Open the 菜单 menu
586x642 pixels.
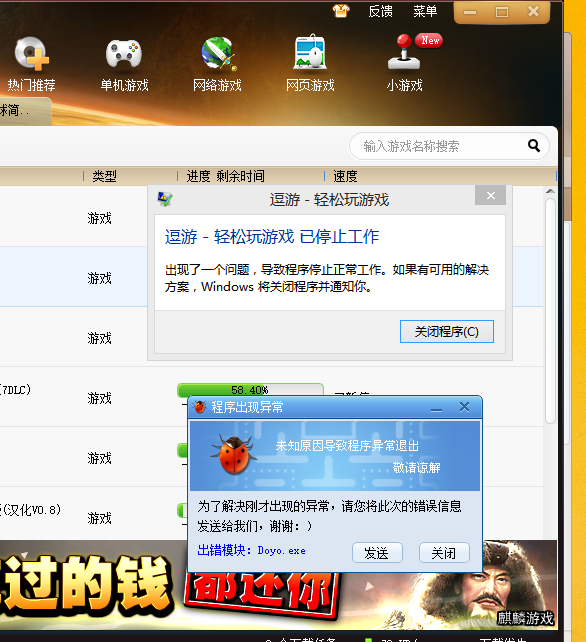[425, 11]
